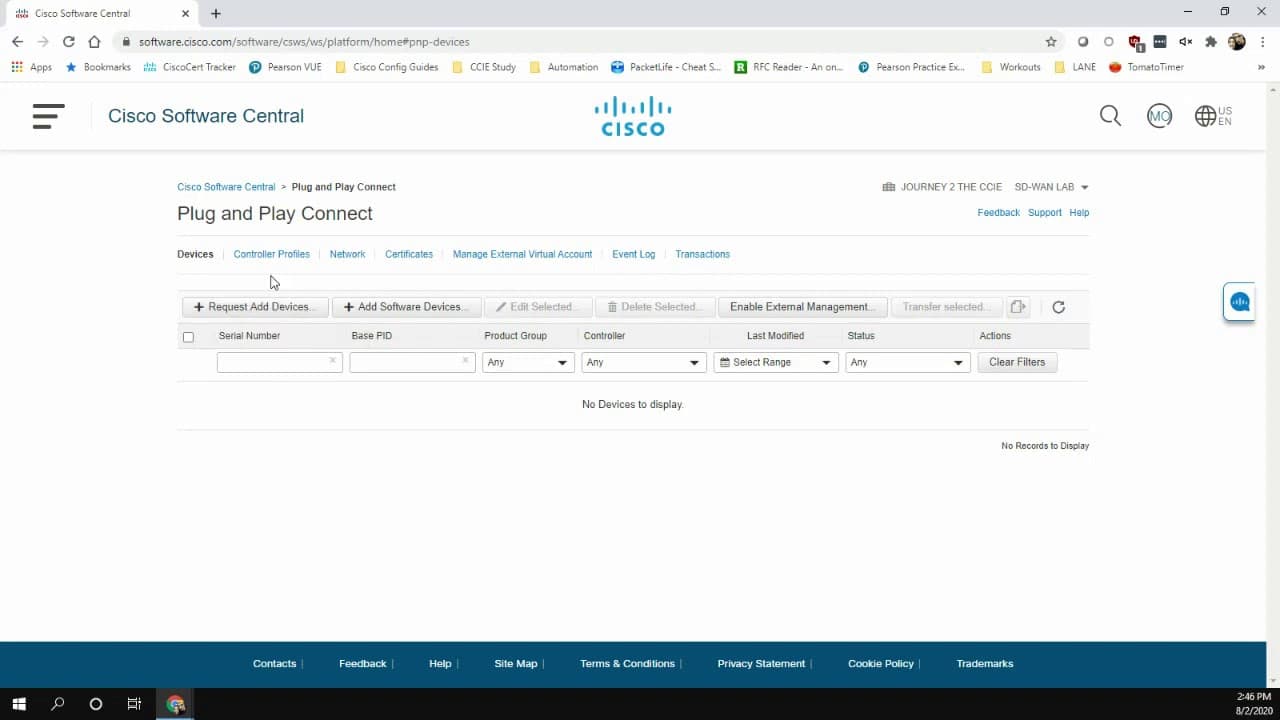Clear the Serial Number filter text
Screen dimensions: 1280x720
click(332, 361)
